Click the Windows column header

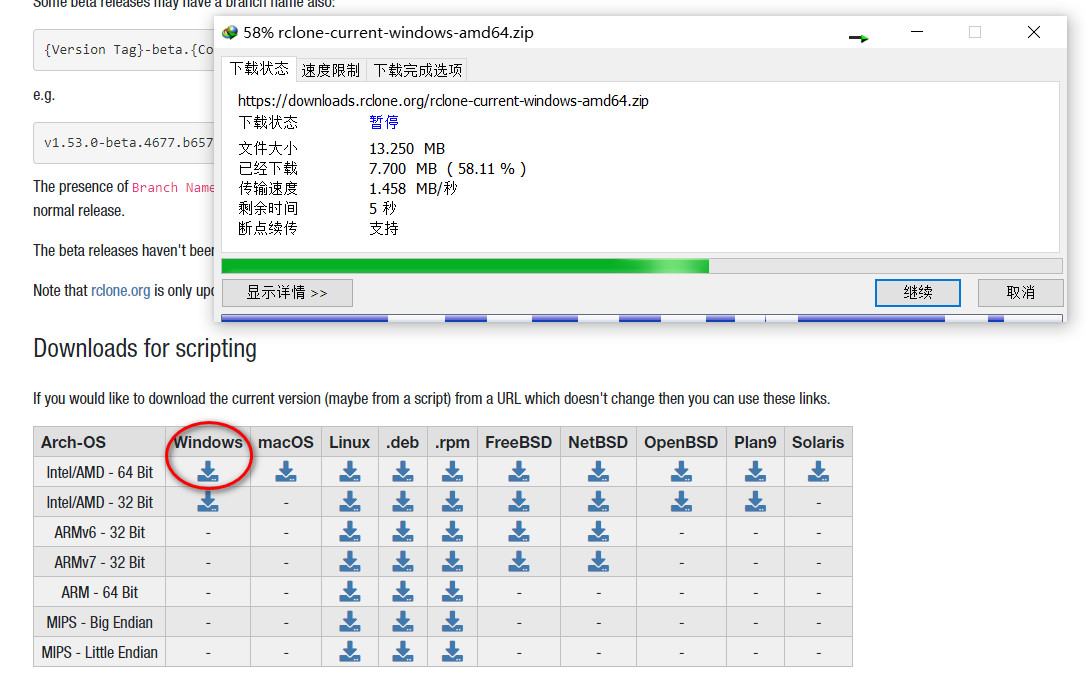[x=208, y=442]
